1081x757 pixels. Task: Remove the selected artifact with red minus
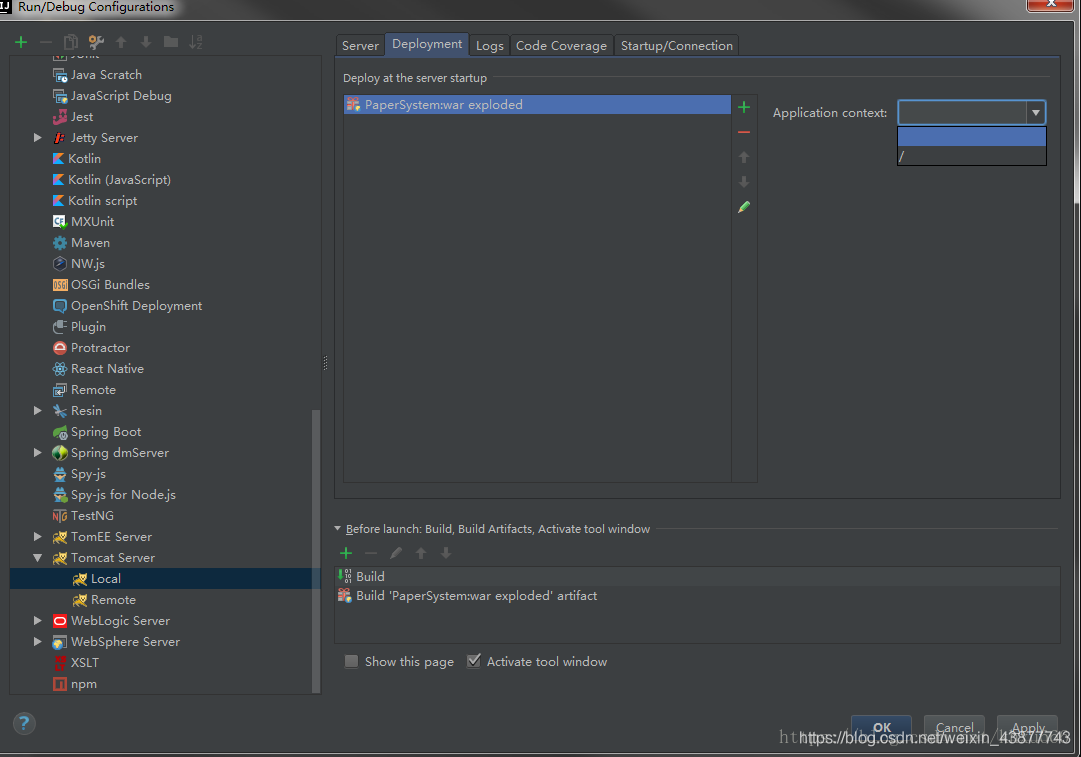743,132
